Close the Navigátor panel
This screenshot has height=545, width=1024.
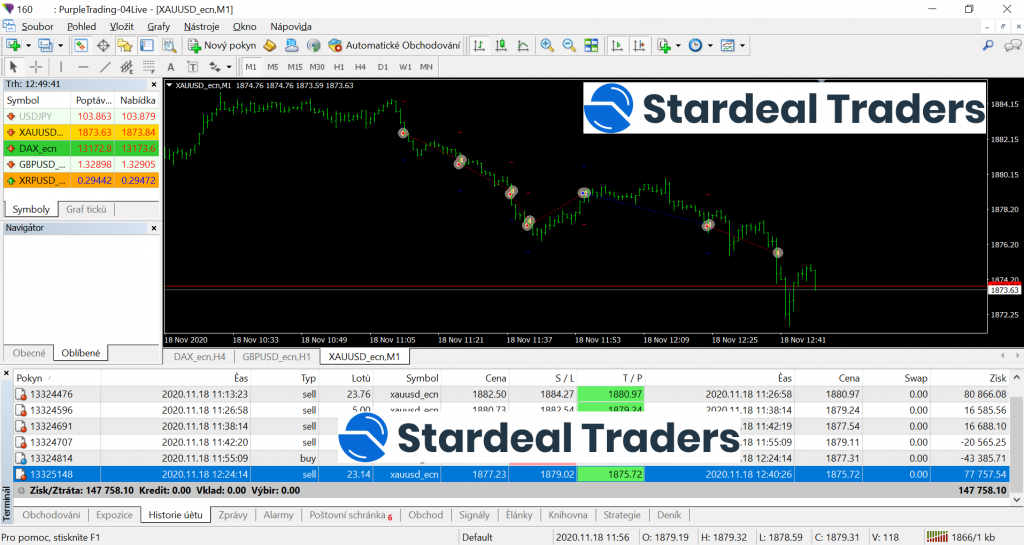tap(154, 228)
